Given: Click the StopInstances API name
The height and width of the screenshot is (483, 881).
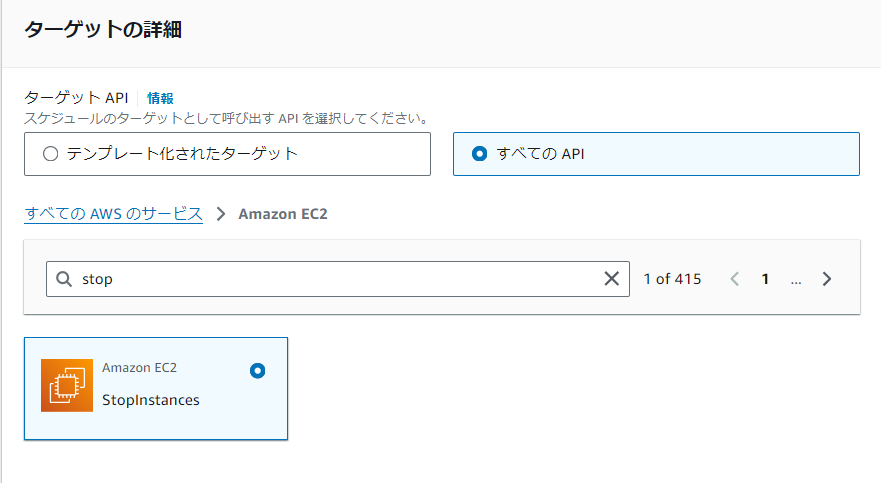Looking at the screenshot, I should tap(151, 400).
